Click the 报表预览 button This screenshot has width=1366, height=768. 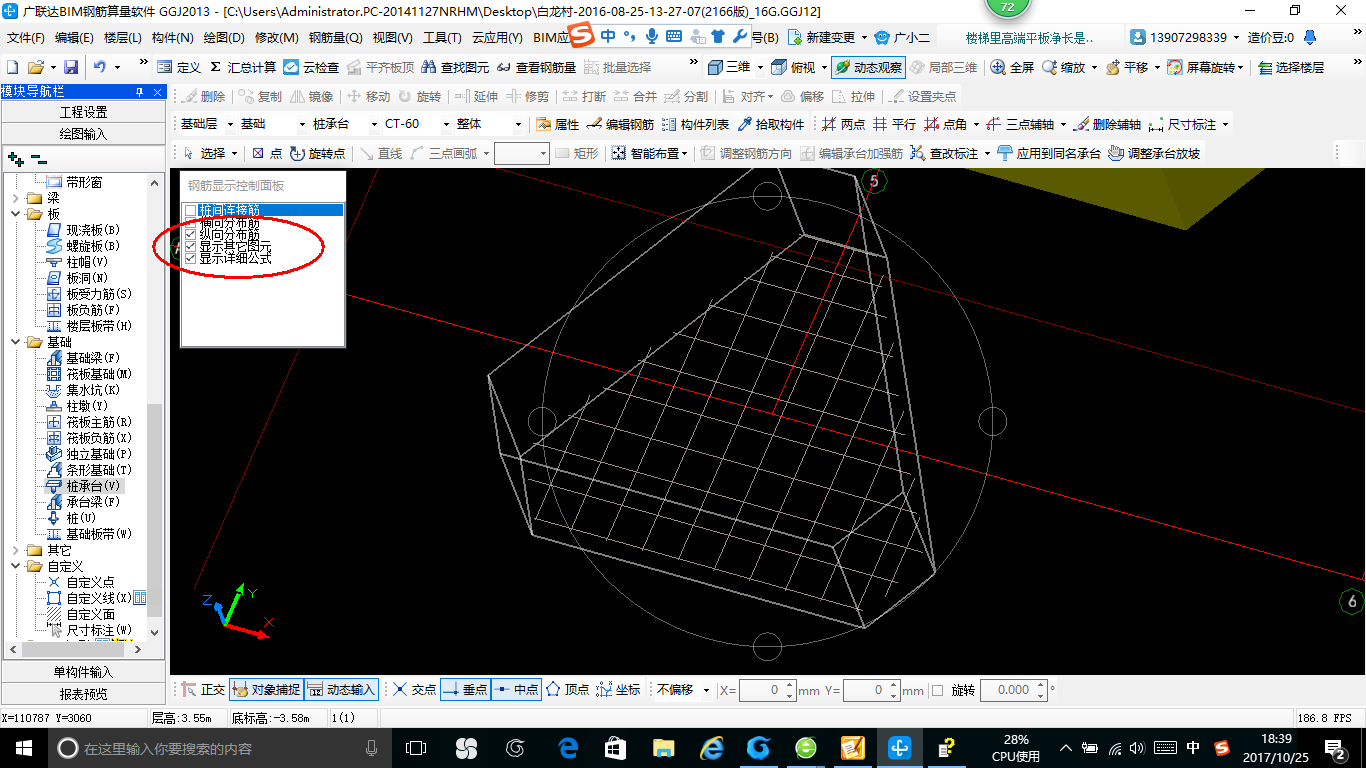point(83,693)
